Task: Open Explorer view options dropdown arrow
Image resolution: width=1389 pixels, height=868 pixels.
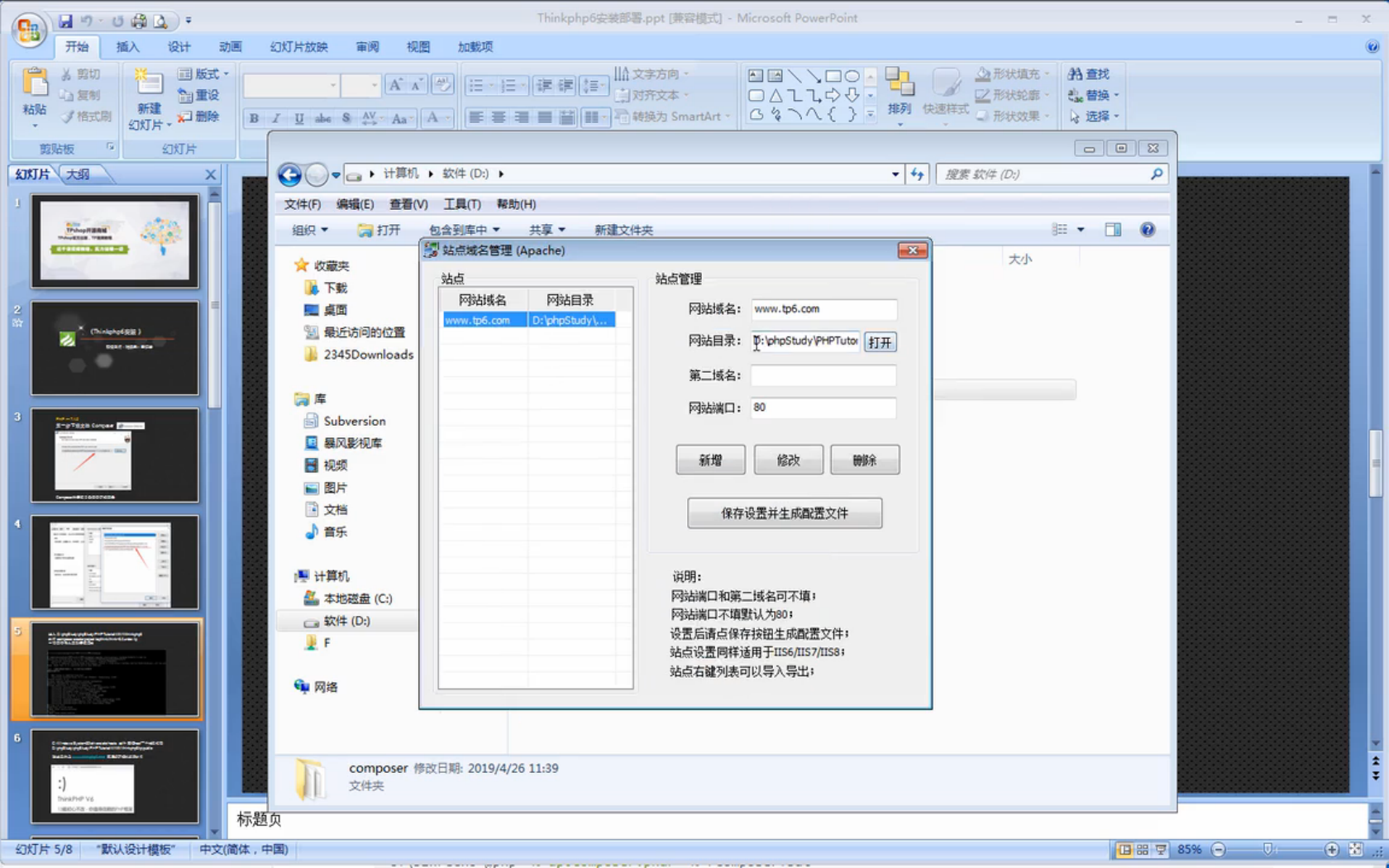Action: [x=1080, y=230]
